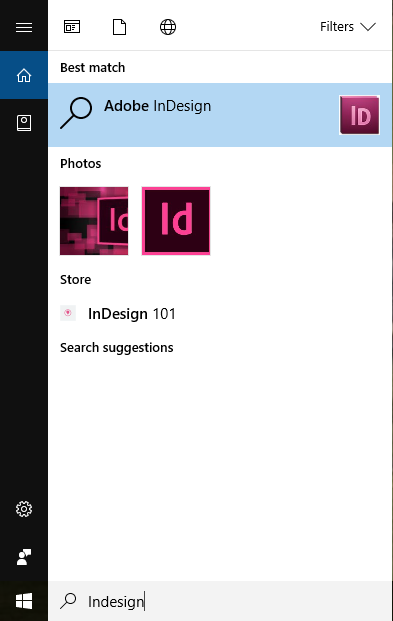Open the Windows Start button

pyautogui.click(x=24, y=601)
